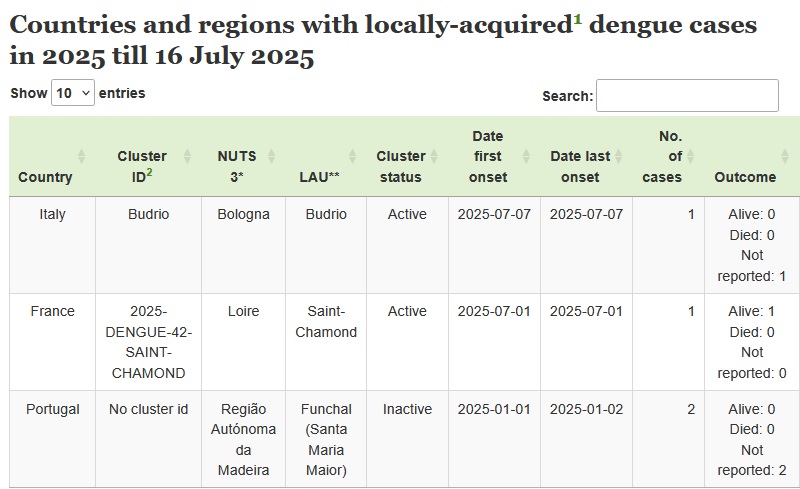Sort by Cluster status sort arrows
This screenshot has width=800, height=489.
click(434, 156)
